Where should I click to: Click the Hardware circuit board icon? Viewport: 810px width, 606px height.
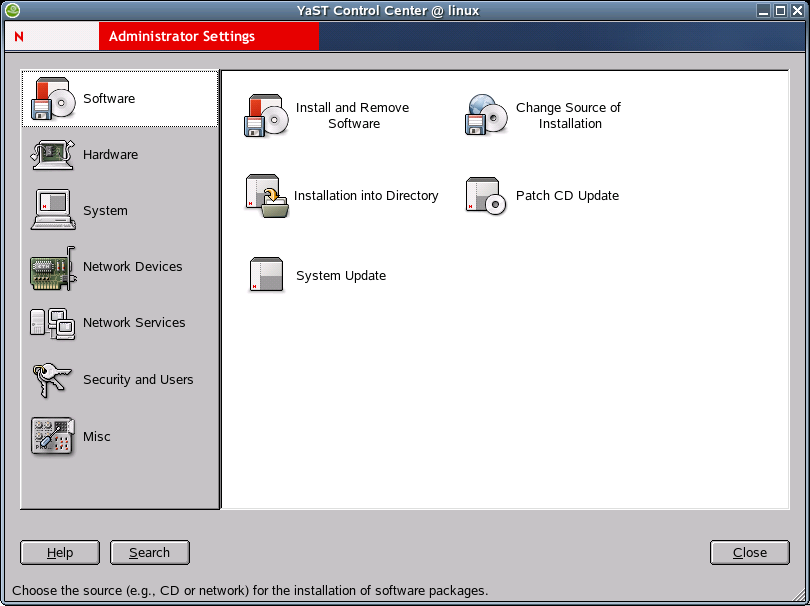tap(53, 154)
